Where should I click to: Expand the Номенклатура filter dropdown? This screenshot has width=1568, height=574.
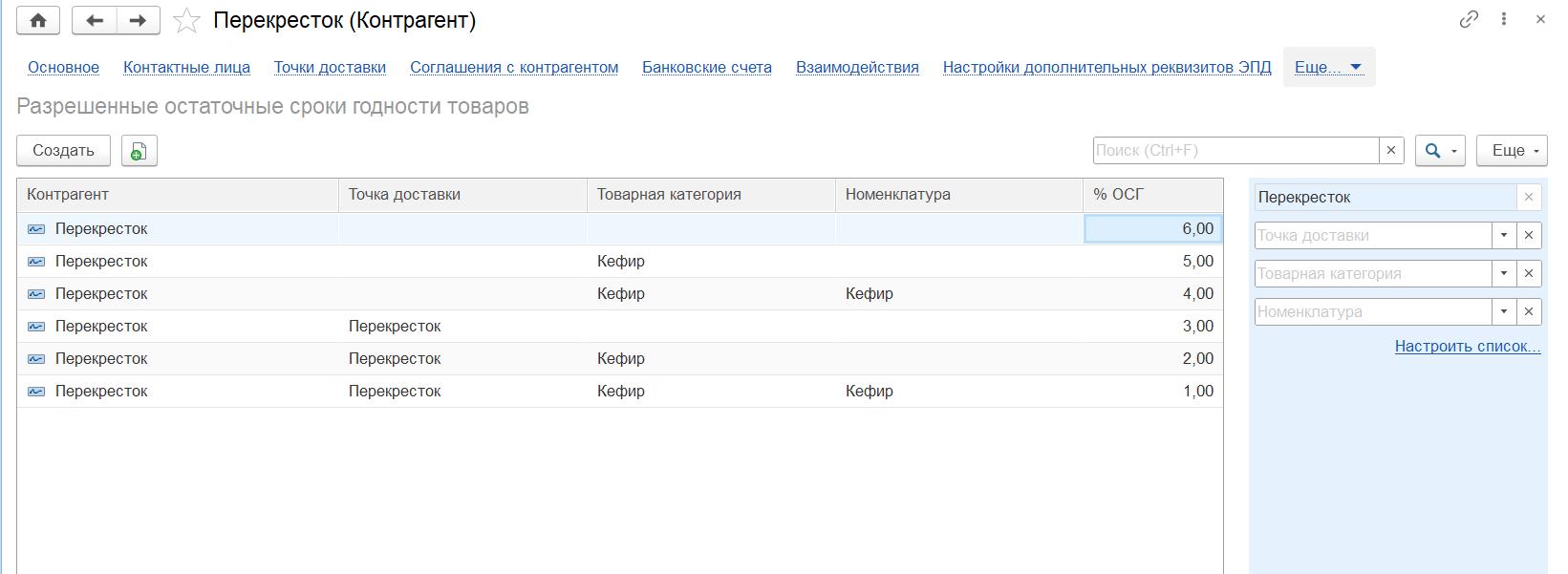1504,311
